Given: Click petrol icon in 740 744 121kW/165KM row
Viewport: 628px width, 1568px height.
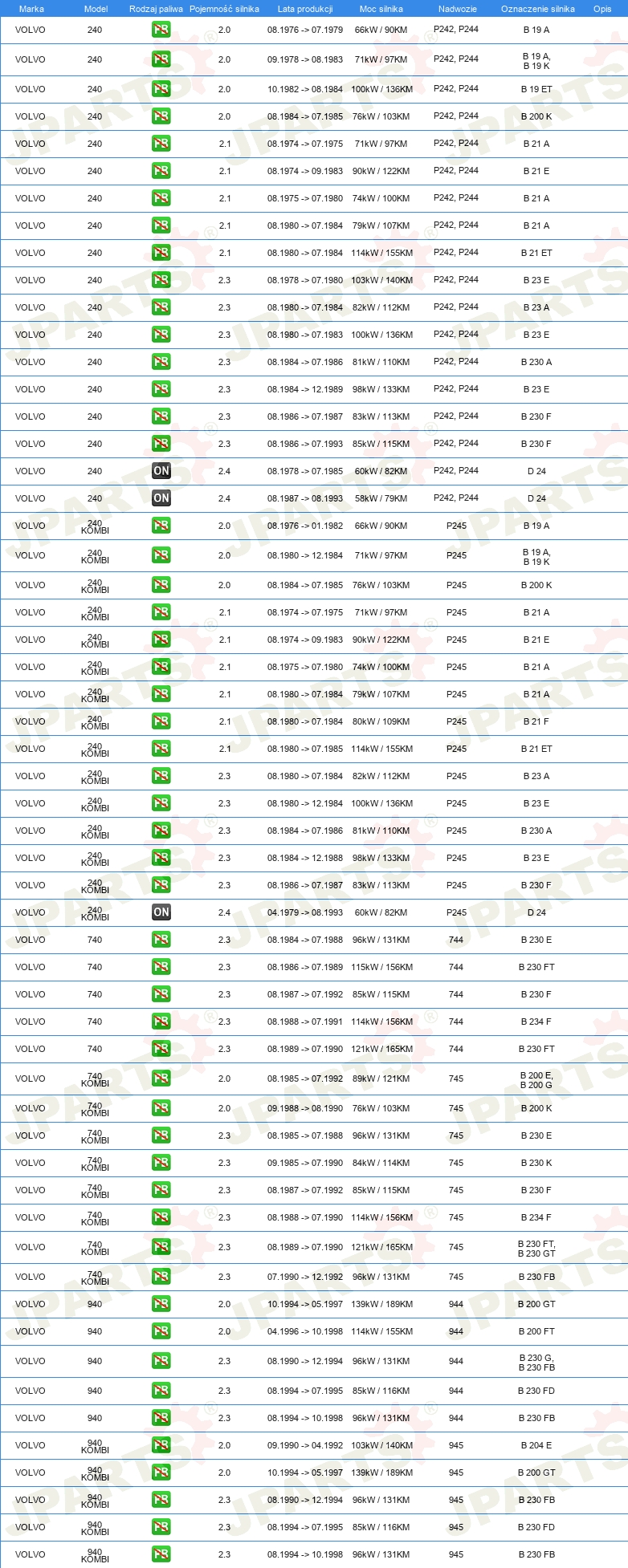Looking at the screenshot, I should [161, 1049].
